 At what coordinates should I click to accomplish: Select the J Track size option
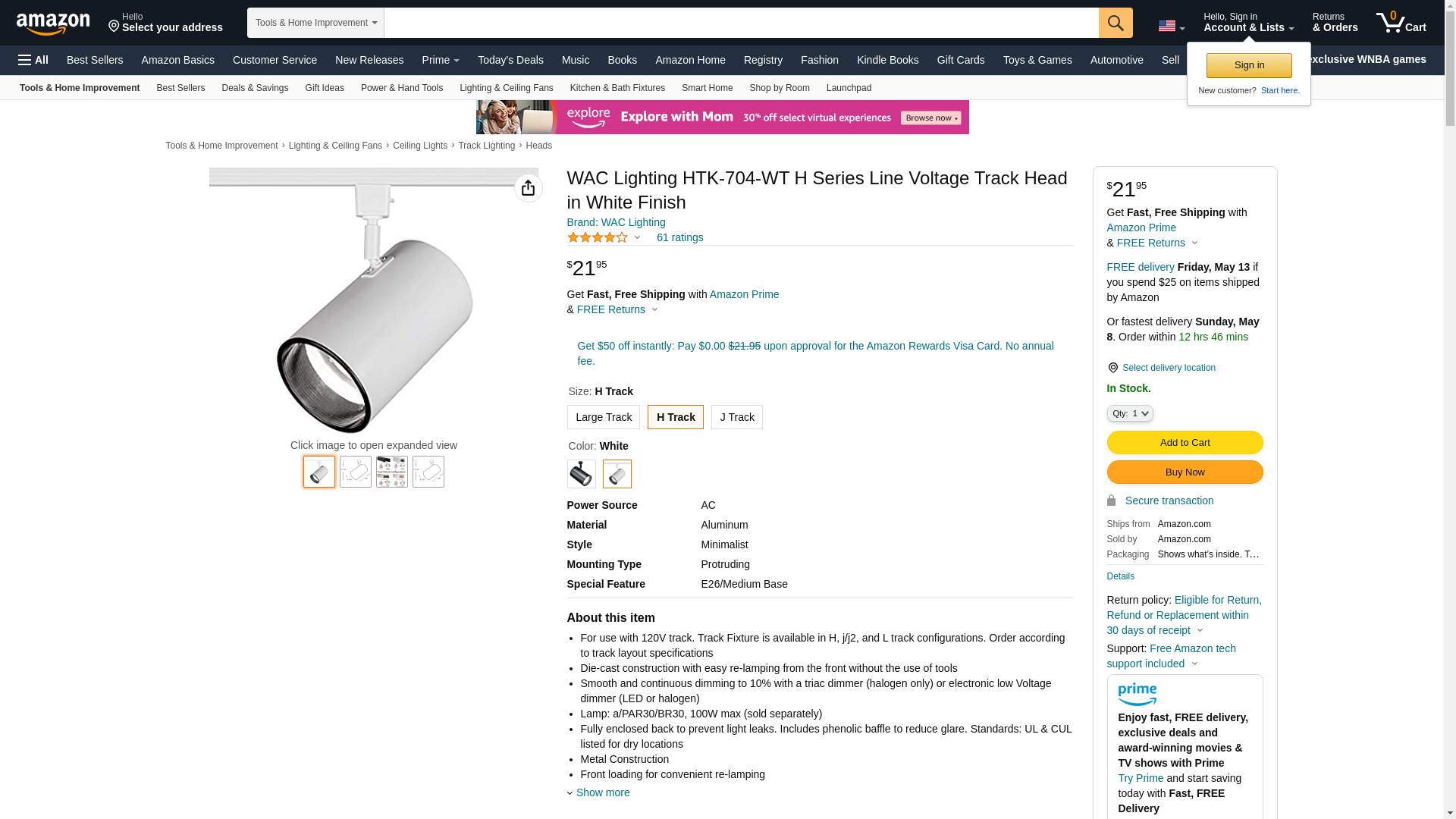click(736, 417)
